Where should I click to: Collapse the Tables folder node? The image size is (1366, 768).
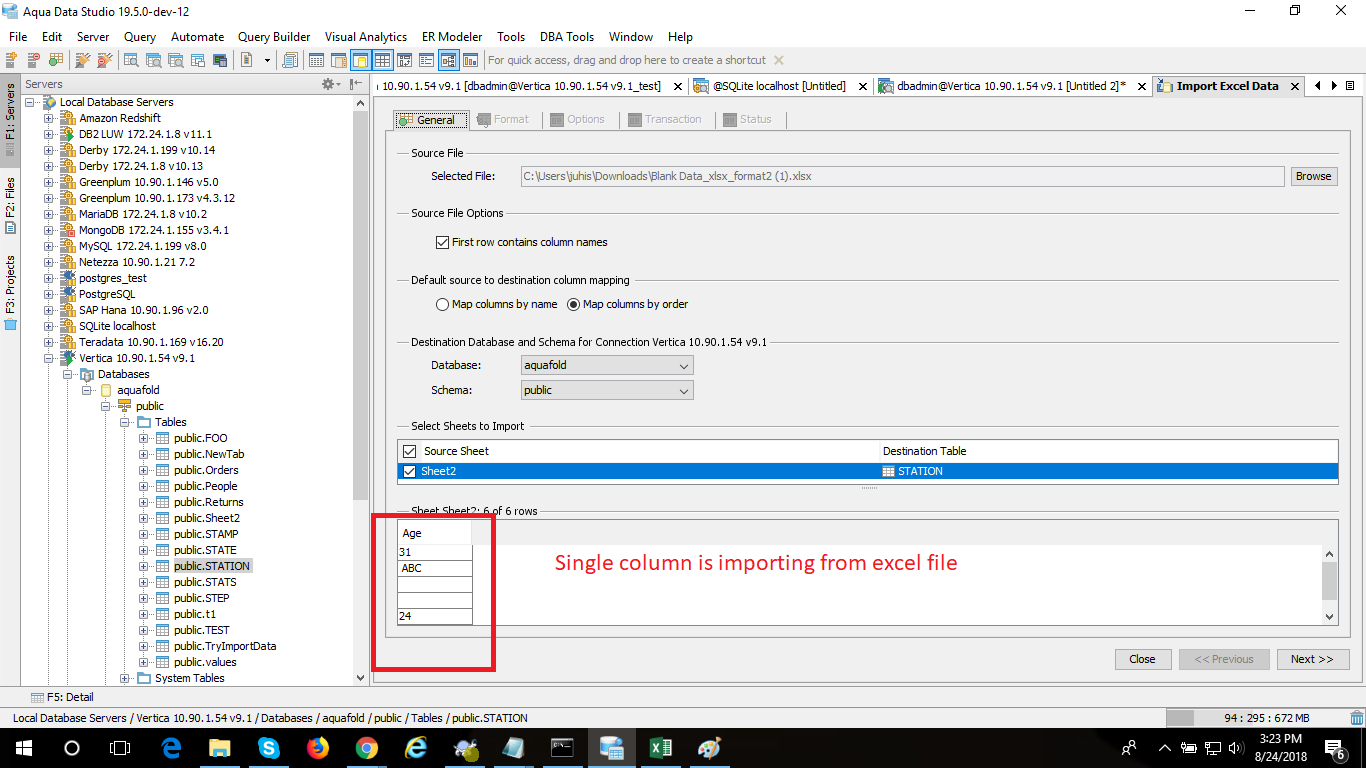(125, 422)
